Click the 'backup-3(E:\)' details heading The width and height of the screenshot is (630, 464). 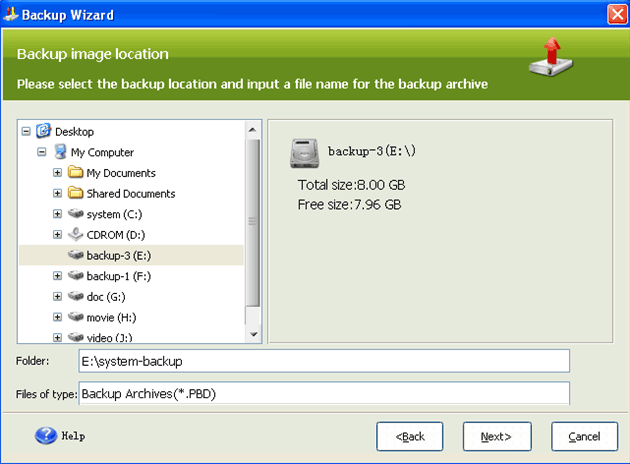[x=372, y=151]
